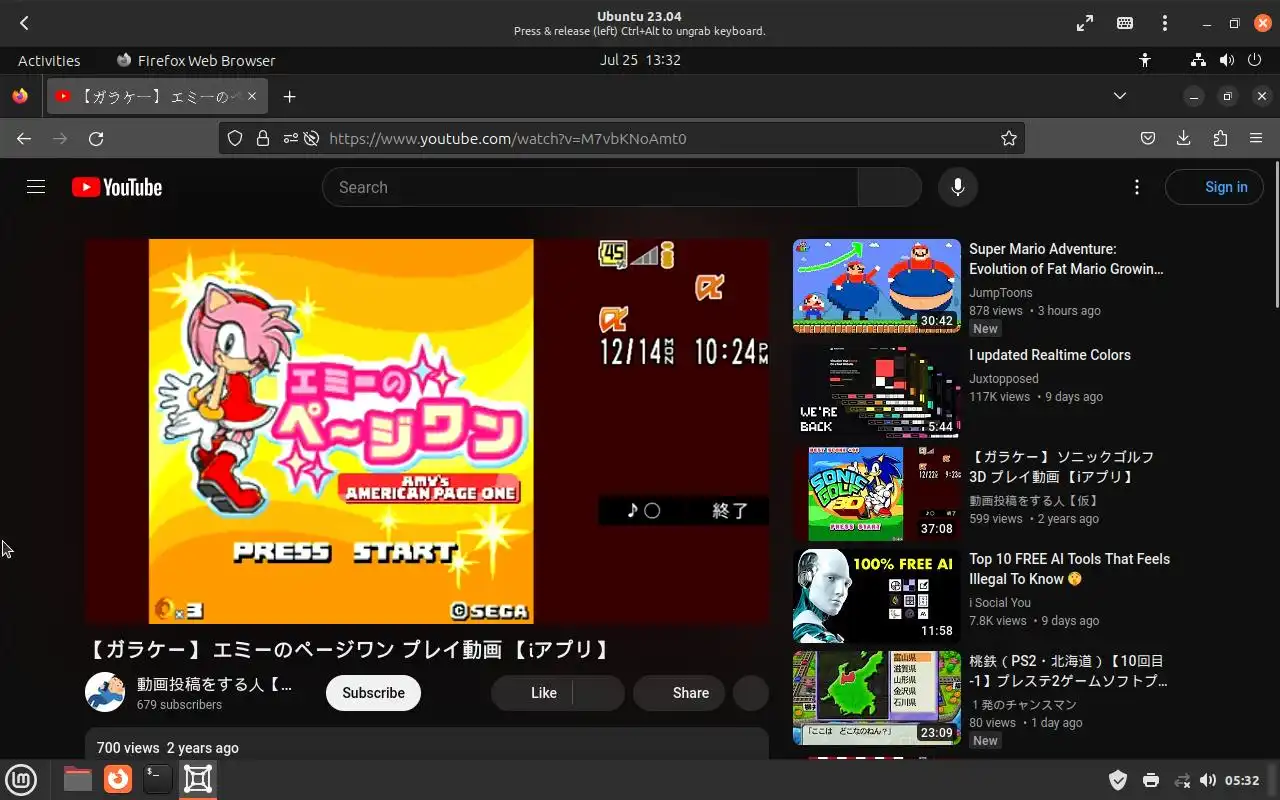Viewport: 1280px width, 800px height.
Task: Open YouTube settings three-dot menu
Action: 1136,187
